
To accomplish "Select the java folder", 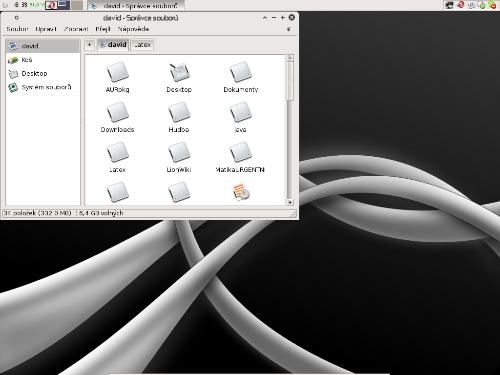I will (241, 117).
